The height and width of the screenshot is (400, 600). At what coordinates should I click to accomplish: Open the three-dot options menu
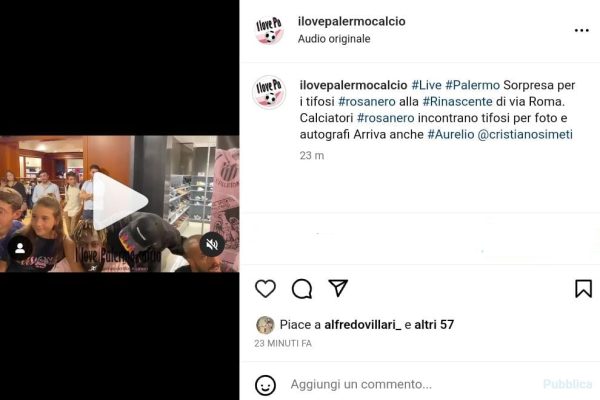click(582, 30)
